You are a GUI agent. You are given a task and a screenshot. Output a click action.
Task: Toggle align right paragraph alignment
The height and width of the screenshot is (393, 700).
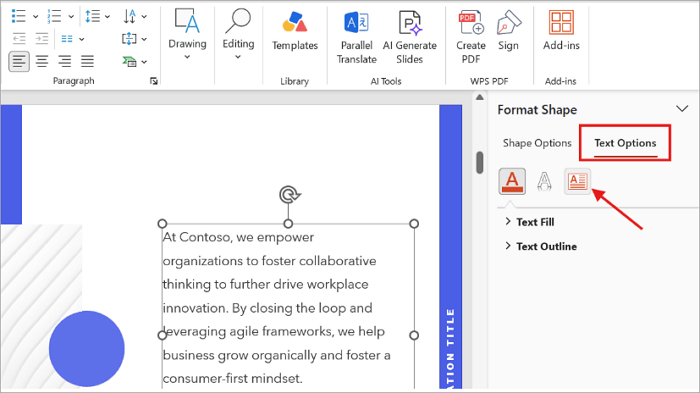pyautogui.click(x=65, y=61)
